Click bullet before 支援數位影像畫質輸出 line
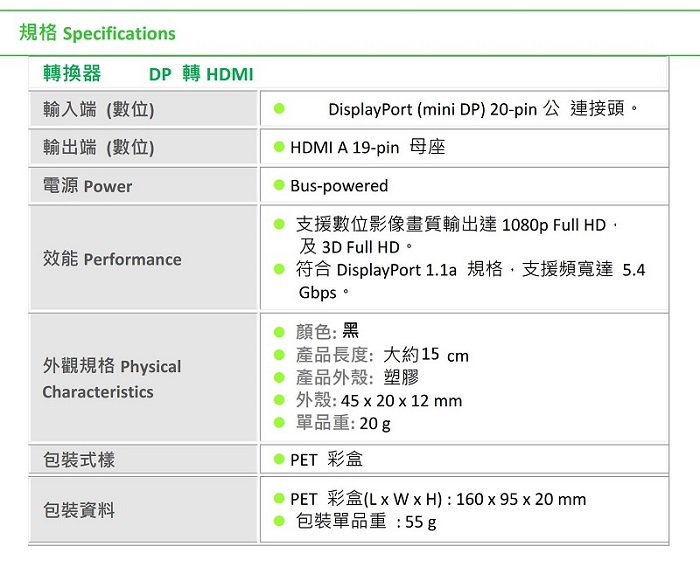Screen dimensions: 700x567 (279, 224)
